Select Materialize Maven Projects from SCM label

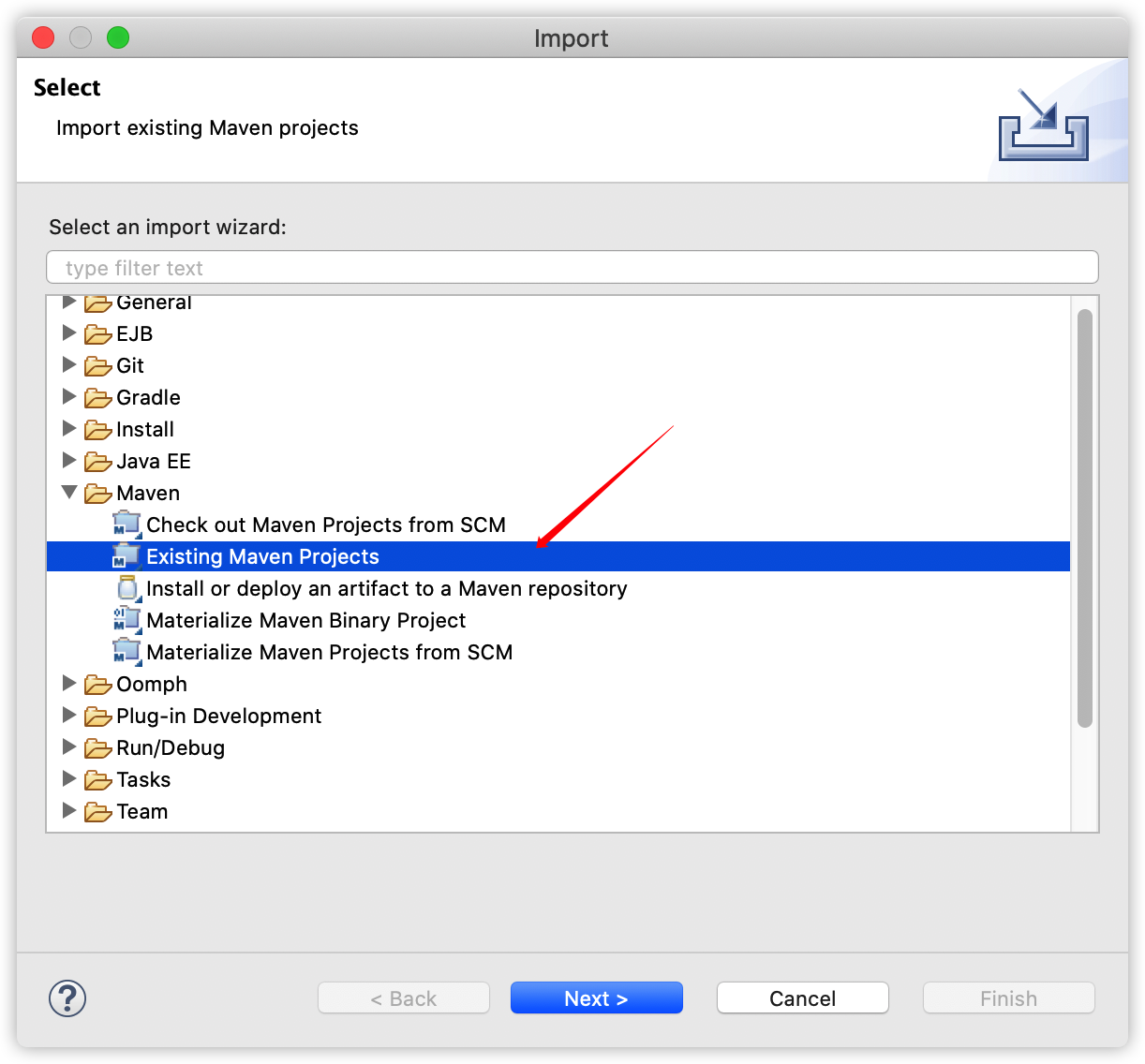[x=330, y=653]
